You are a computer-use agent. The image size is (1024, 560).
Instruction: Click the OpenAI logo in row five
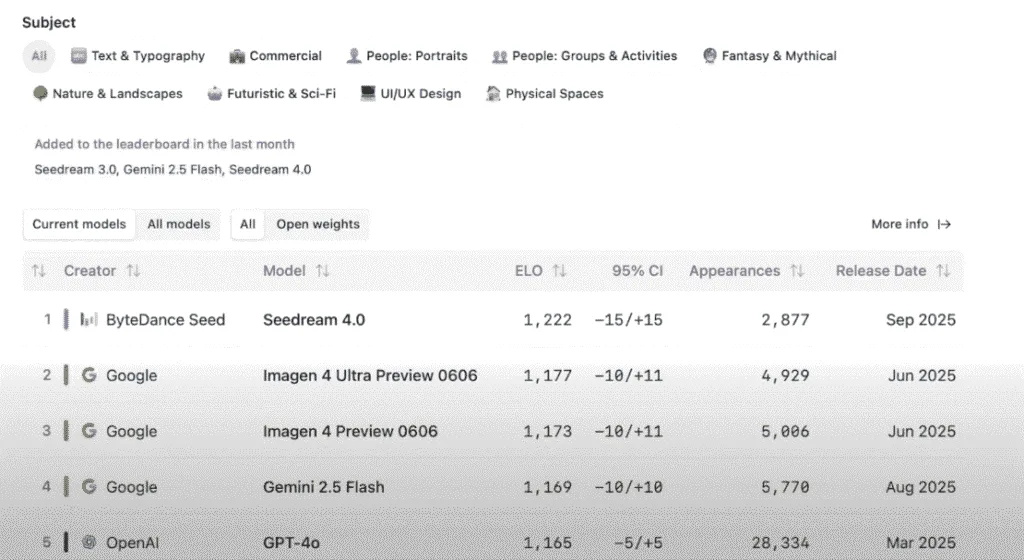pos(89,543)
